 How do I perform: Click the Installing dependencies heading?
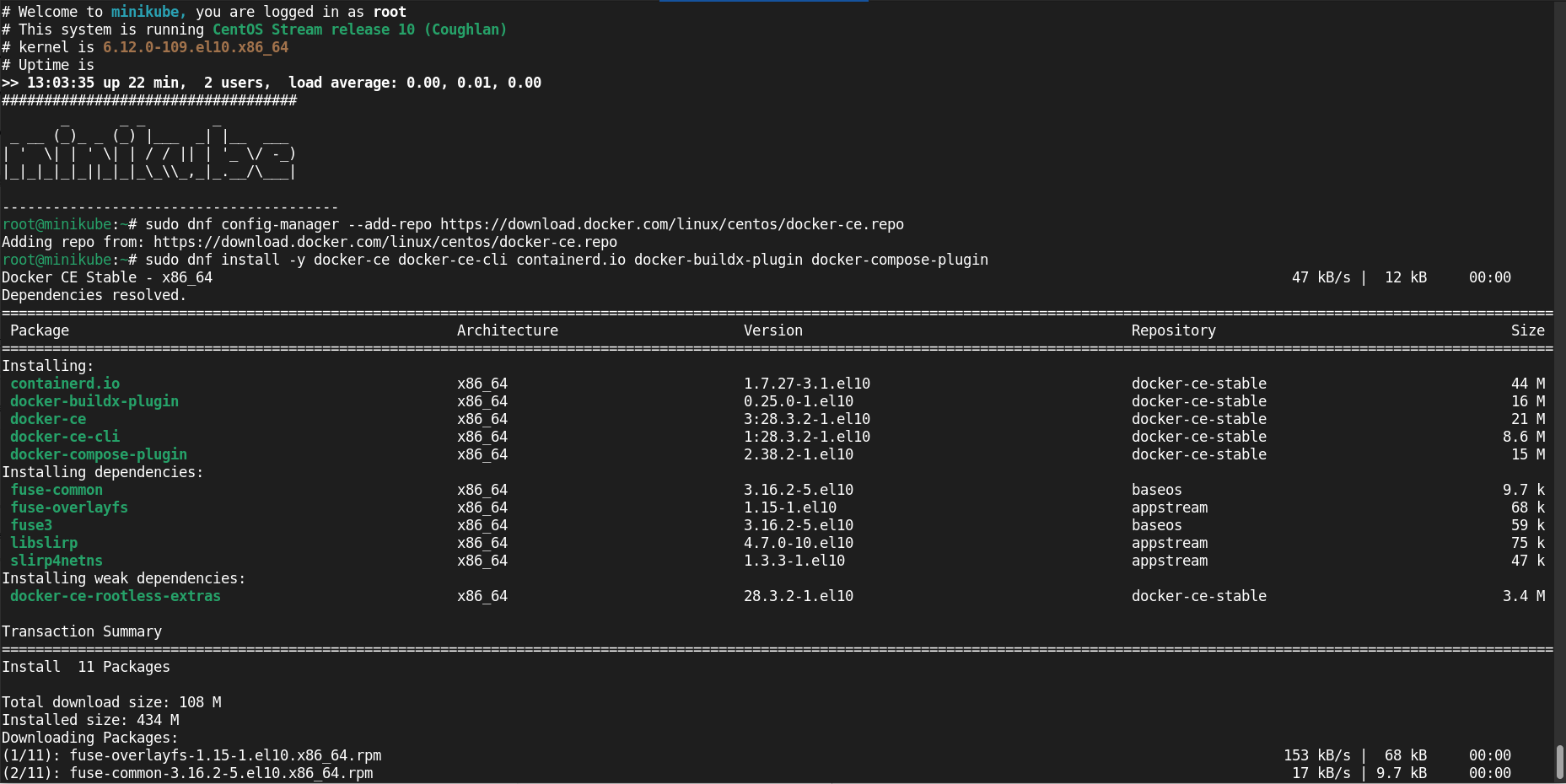(103, 472)
